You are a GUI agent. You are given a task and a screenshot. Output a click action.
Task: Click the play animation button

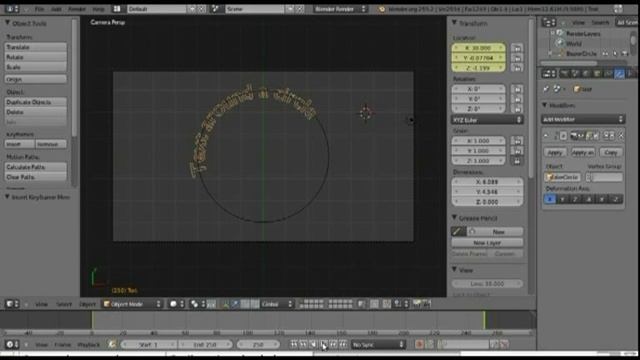(323, 345)
